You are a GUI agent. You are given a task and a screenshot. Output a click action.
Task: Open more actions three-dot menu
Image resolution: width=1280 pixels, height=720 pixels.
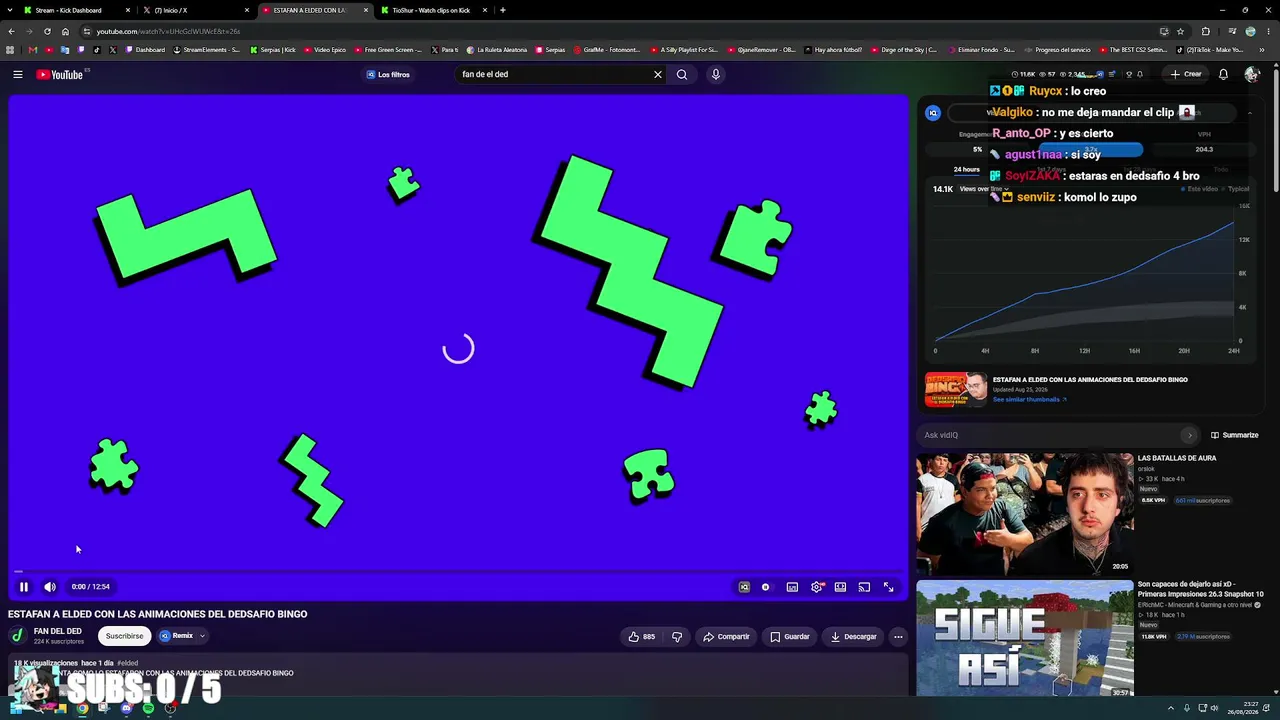[898, 636]
